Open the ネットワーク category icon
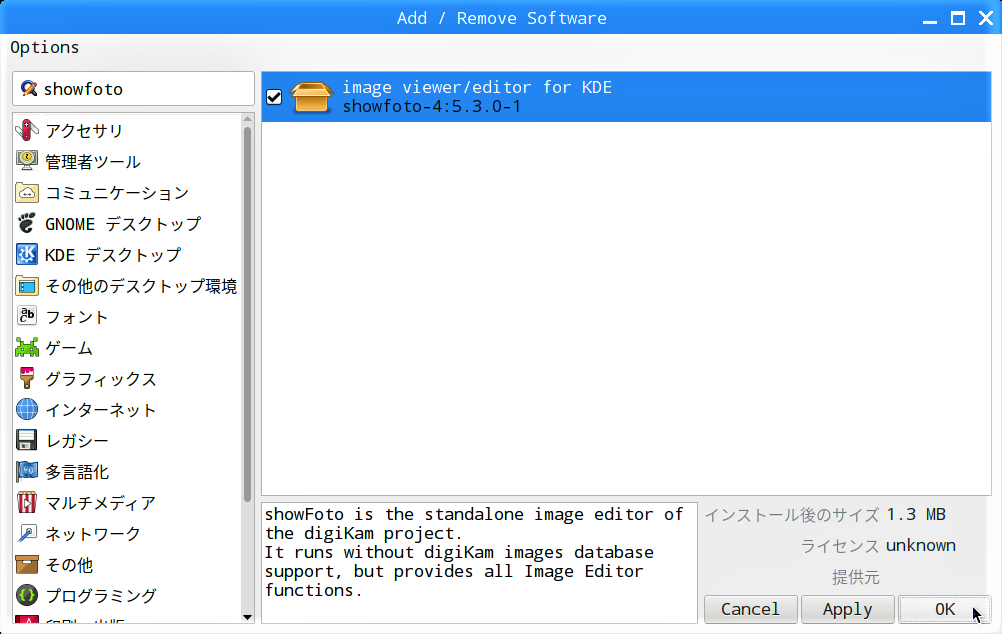 point(27,533)
